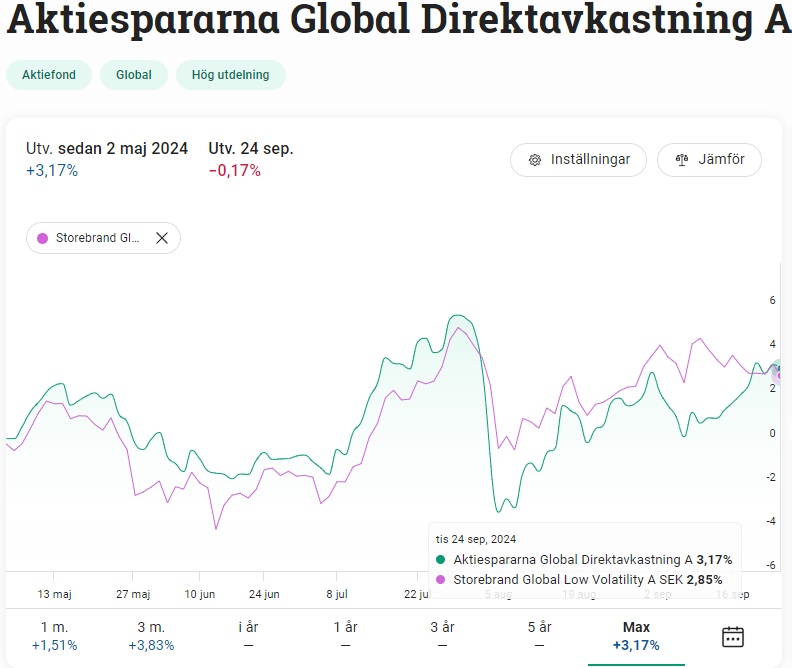Select the Global tag
Image resolution: width=792 pixels, height=668 pixels.
point(134,75)
